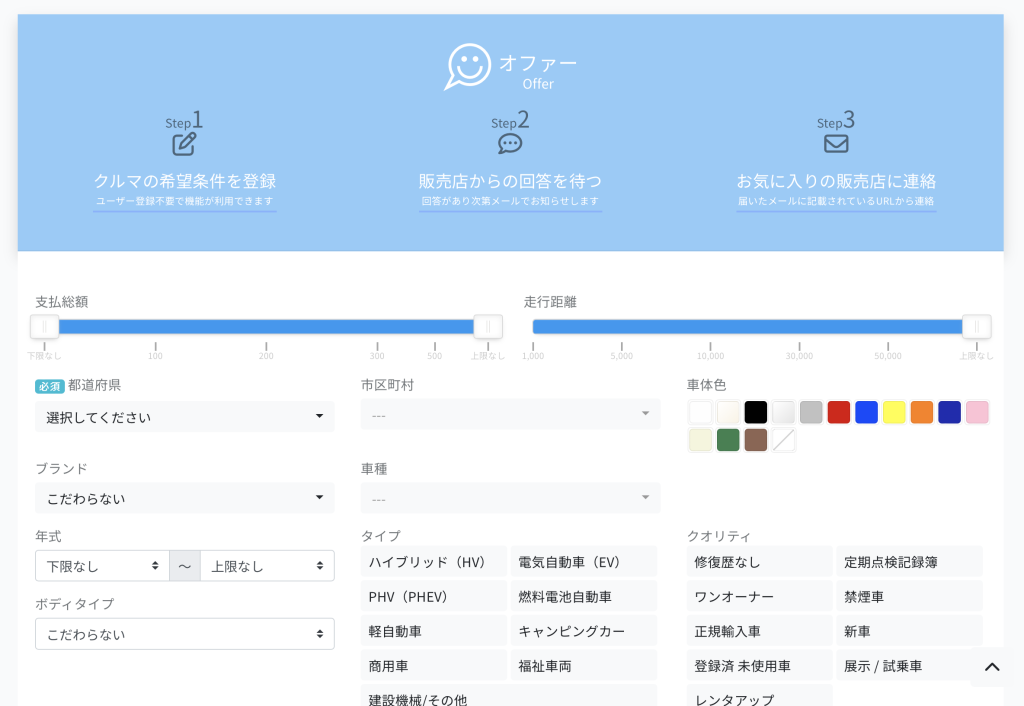This screenshot has width=1024, height=706.
Task: Toggle the 修復歴なし quality option
Action: [x=759, y=562]
